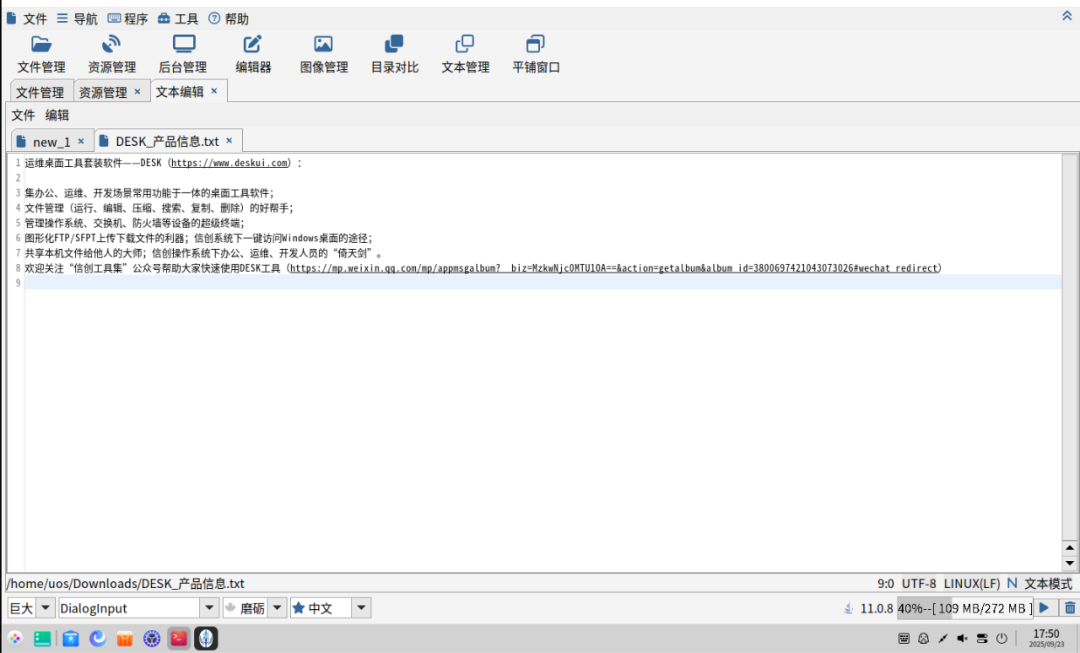
Task: Click the editor scrollbar up arrow
Action: [1070, 548]
